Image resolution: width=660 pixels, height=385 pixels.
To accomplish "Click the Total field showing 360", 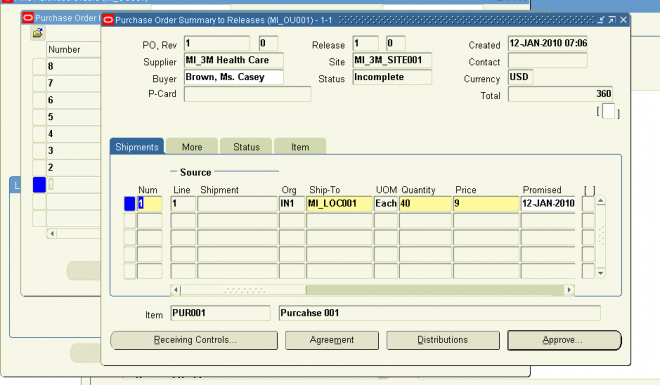I will pyautogui.click(x=560, y=94).
